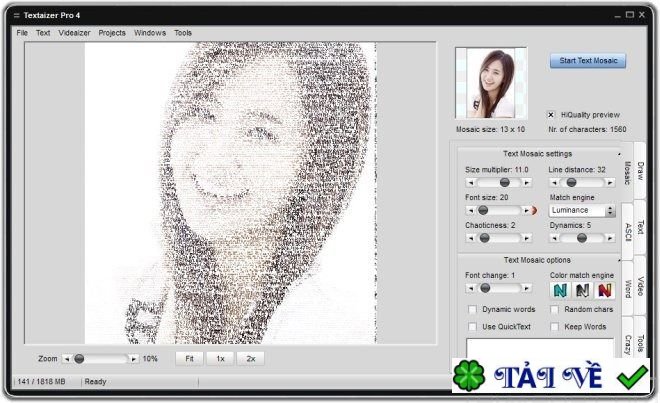Open the Tools menu
The height and width of the screenshot is (403, 660).
tap(183, 33)
